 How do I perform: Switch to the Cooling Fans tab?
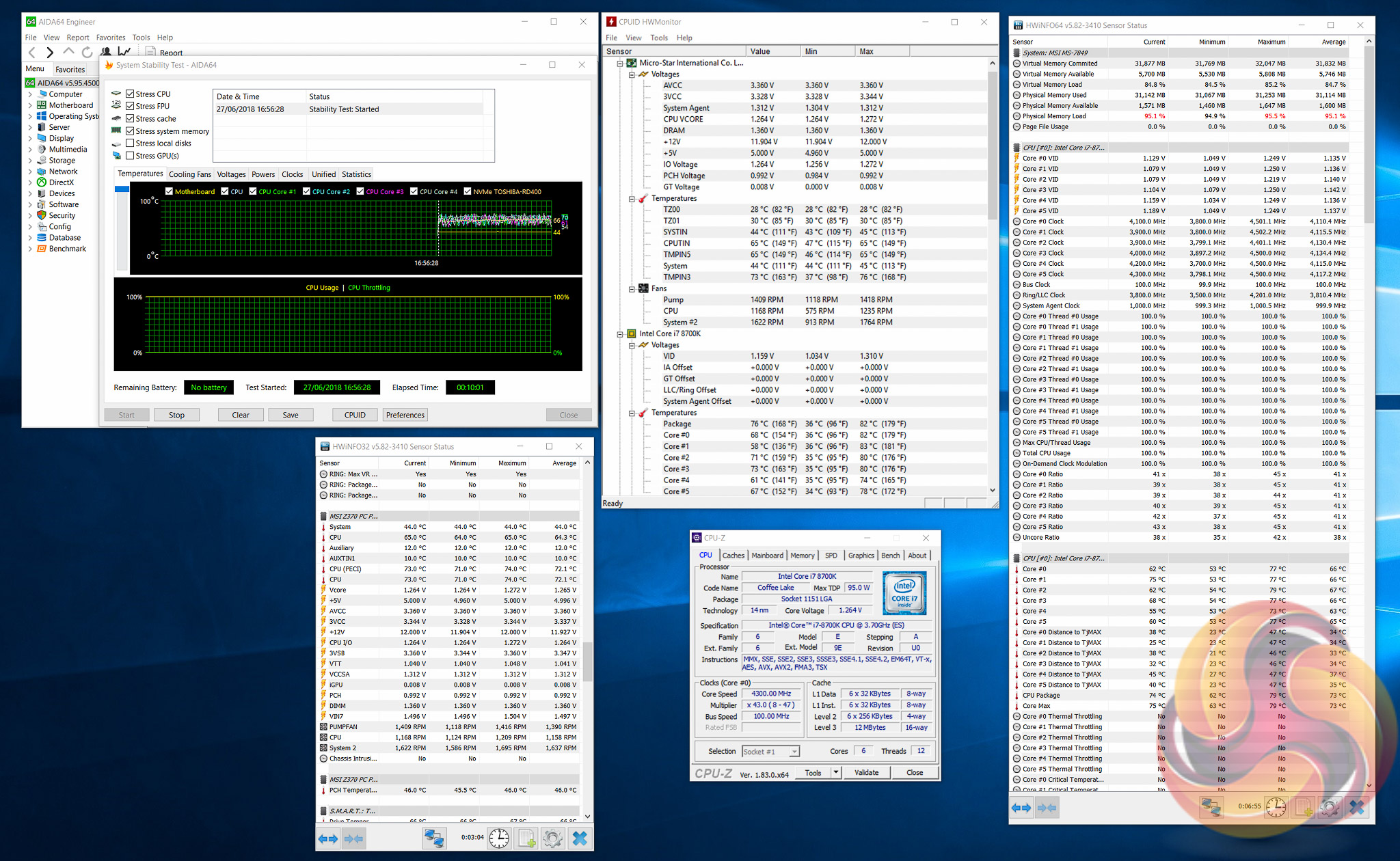pos(190,174)
